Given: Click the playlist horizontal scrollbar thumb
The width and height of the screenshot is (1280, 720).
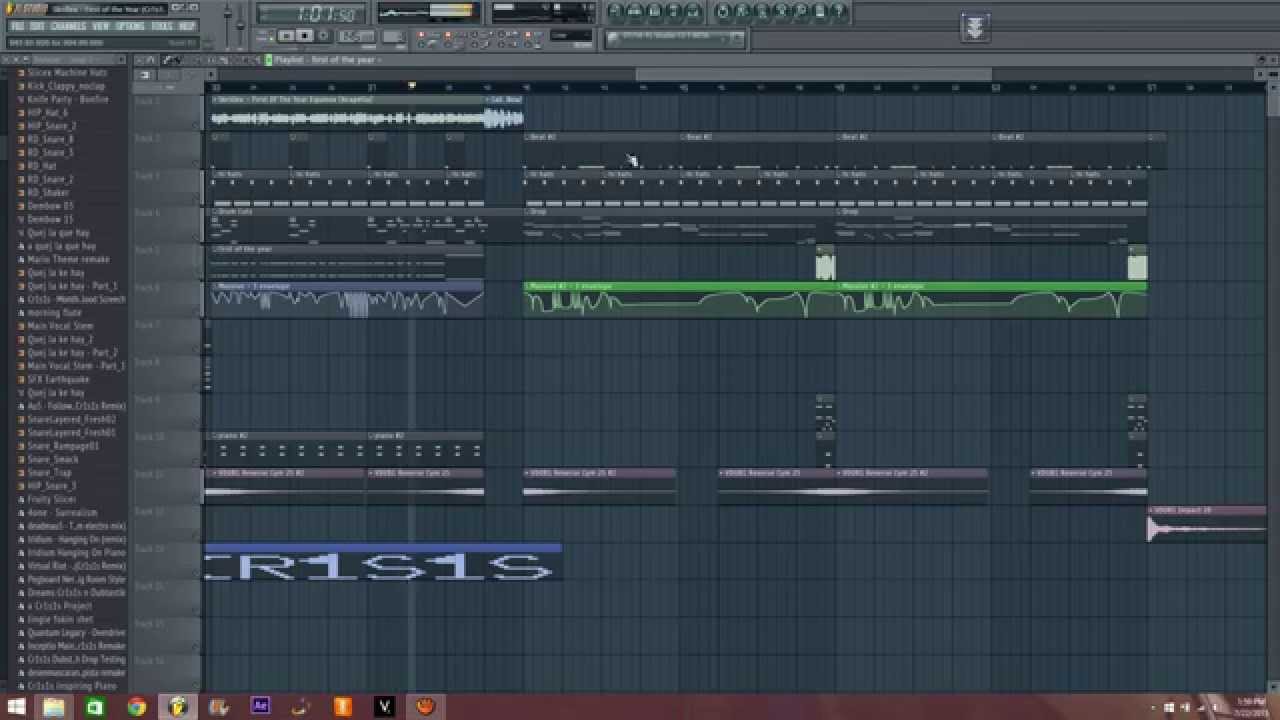Looking at the screenshot, I should tap(814, 74).
